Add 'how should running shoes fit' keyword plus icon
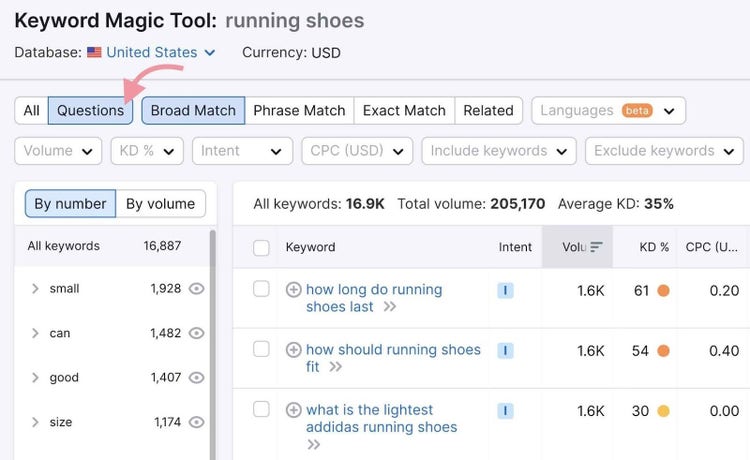 (x=293, y=350)
